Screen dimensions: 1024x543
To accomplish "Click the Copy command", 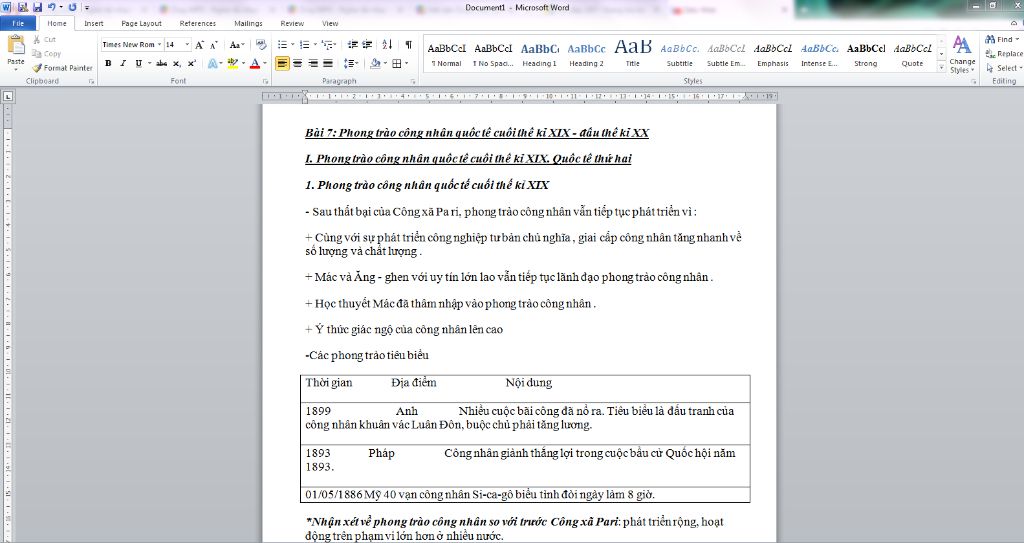I will point(46,54).
